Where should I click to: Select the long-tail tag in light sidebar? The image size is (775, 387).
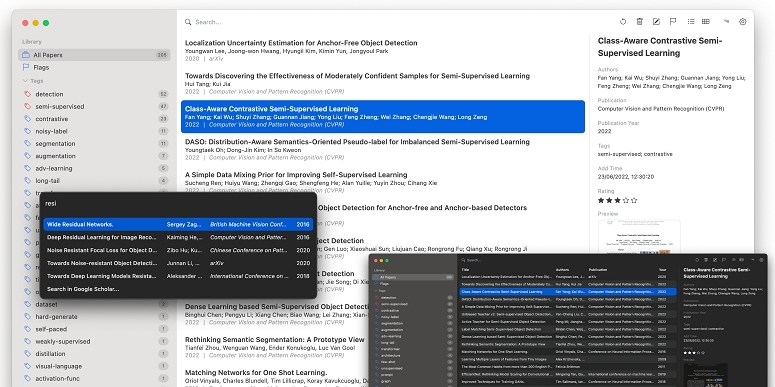pos(95,180)
